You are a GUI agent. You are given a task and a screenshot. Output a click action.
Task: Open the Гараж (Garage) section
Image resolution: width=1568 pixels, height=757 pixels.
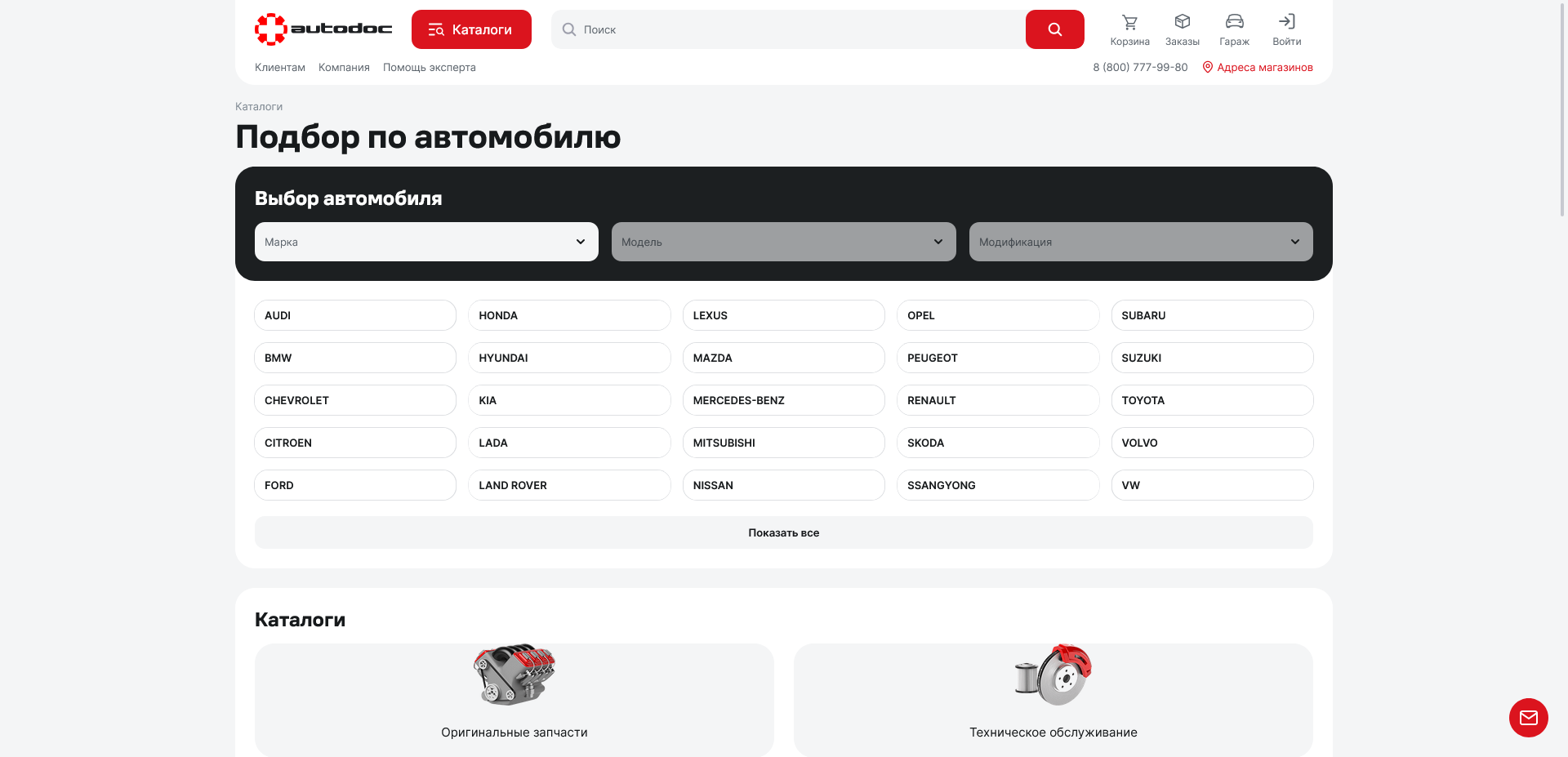pos(1234,29)
